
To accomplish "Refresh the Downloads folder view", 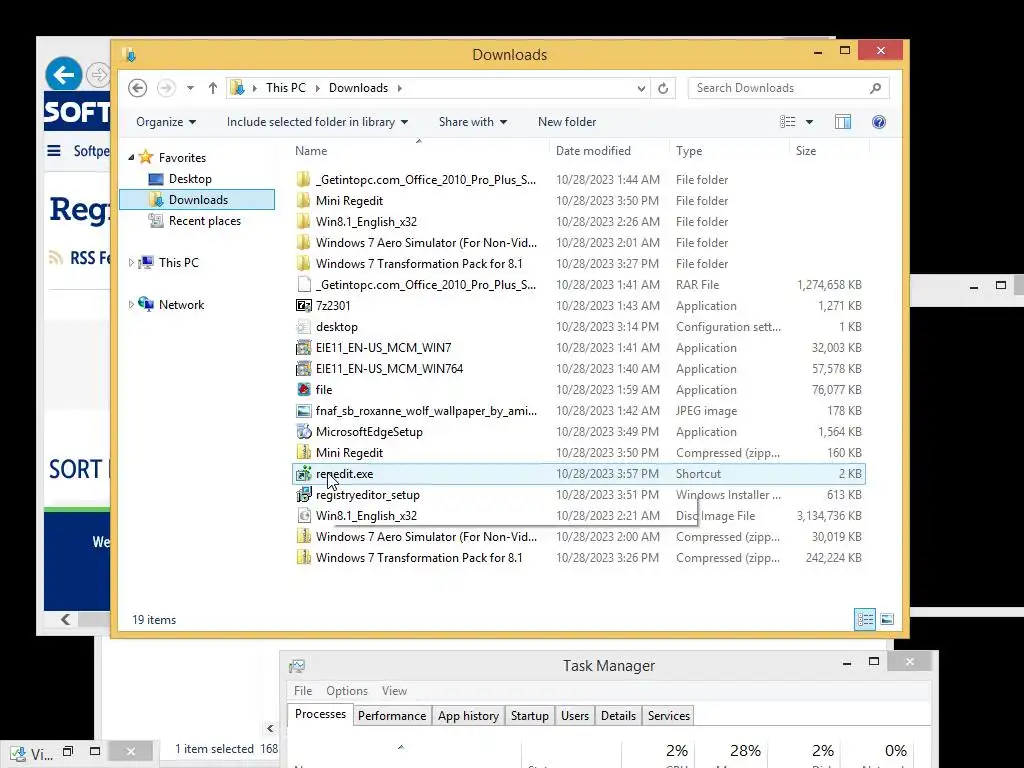I will pos(663,88).
